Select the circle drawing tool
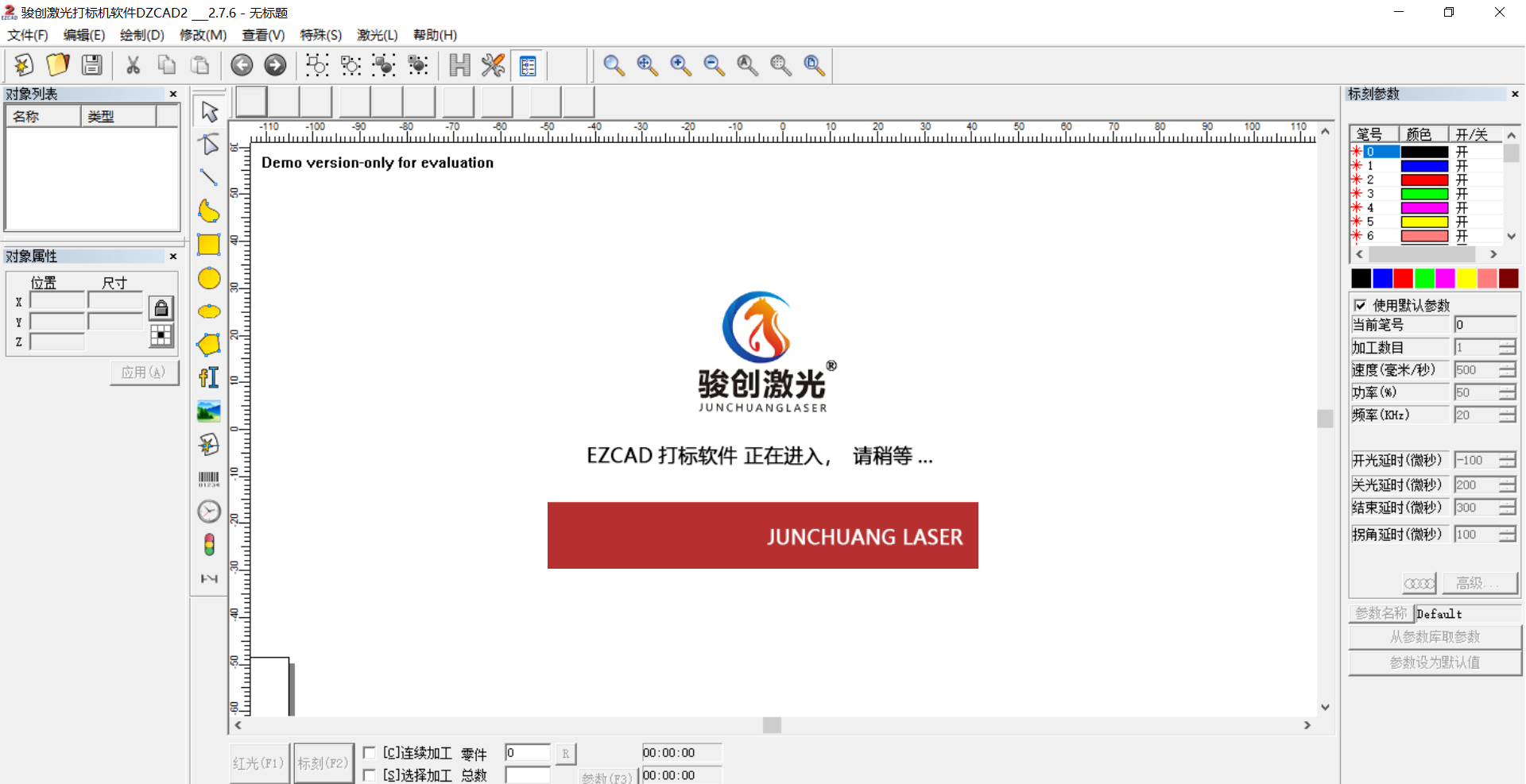 pyautogui.click(x=209, y=278)
